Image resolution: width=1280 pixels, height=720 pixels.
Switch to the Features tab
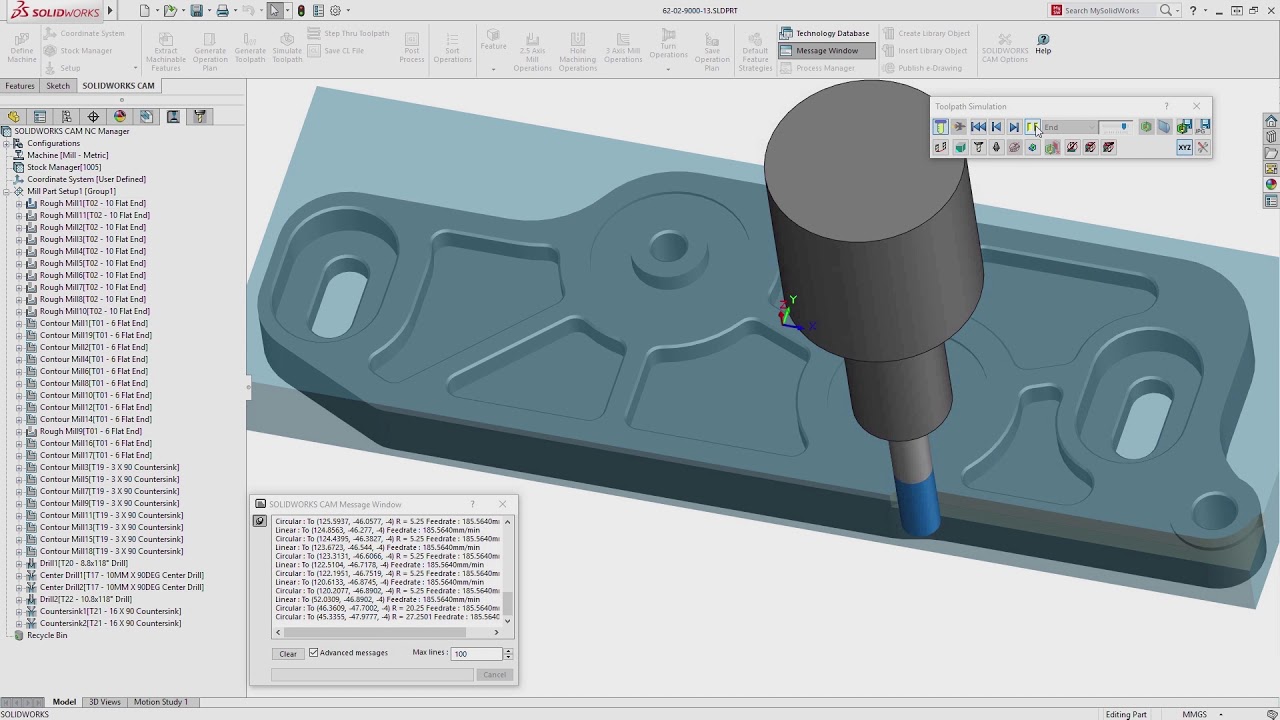coord(19,86)
